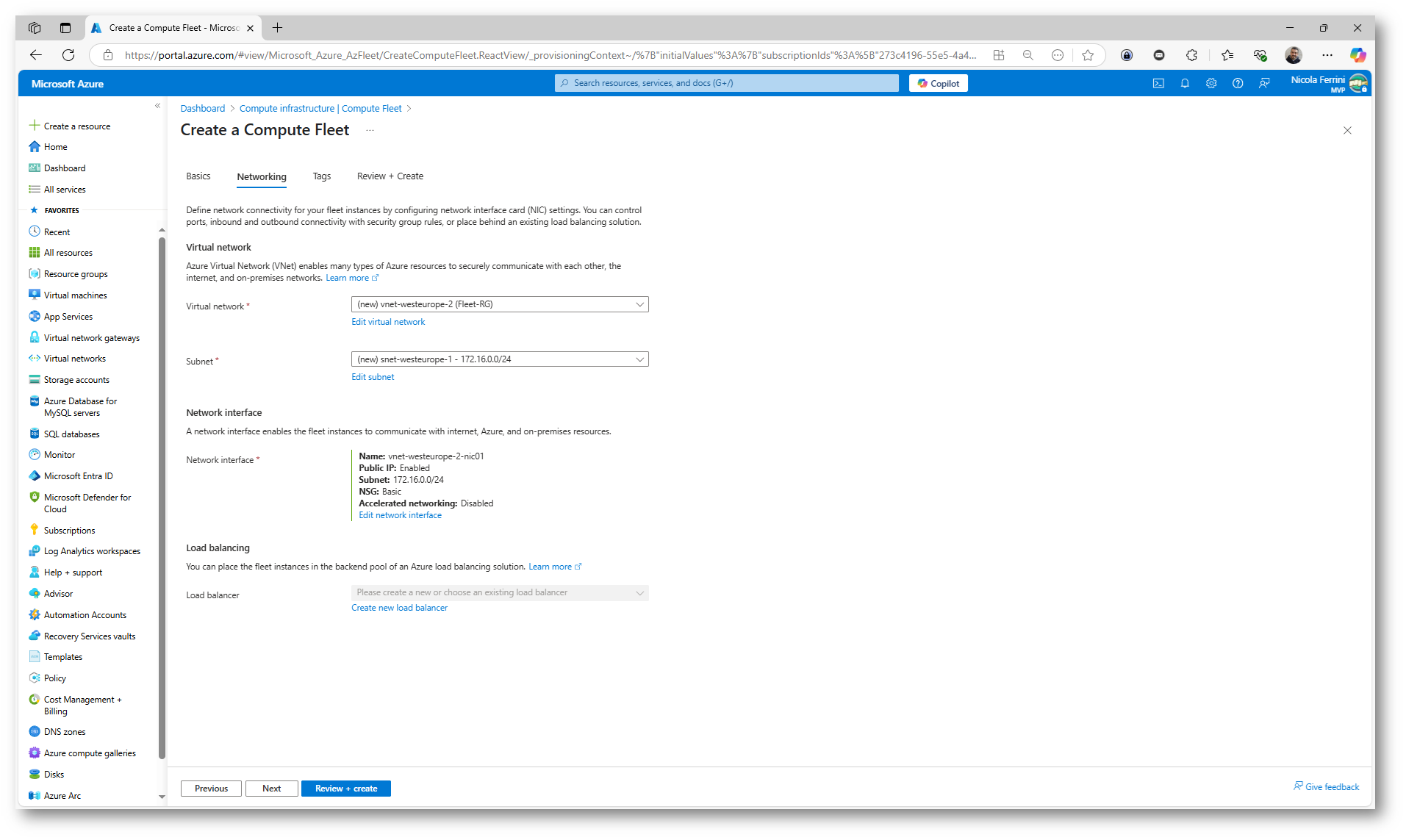The image size is (1406, 840).
Task: Open the Azure portal settings gear
Action: tap(1211, 83)
